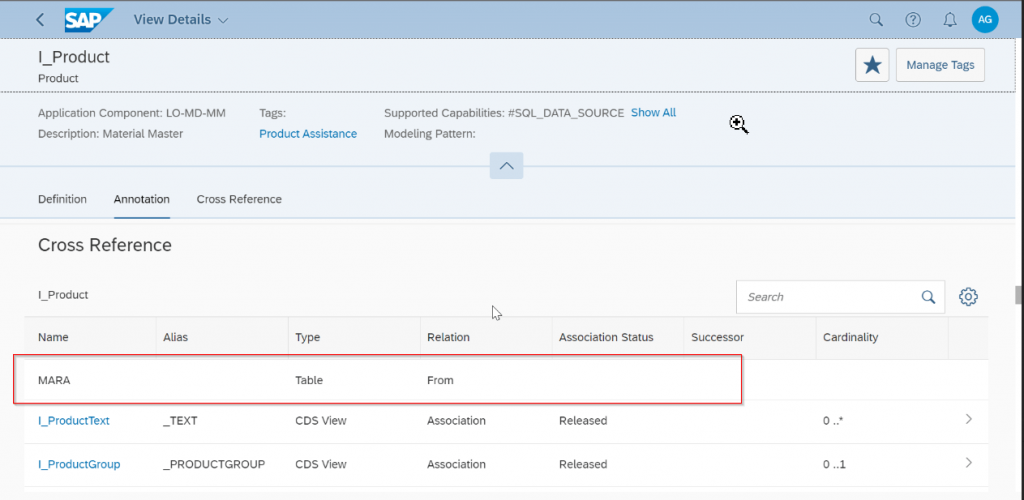1024x500 pixels.
Task: Click the _PRODUCTGROUP alias cell
Action: coord(214,465)
